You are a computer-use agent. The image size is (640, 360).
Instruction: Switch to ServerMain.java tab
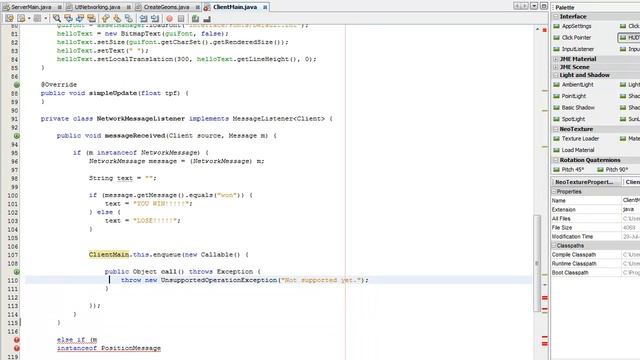[x=31, y=7]
